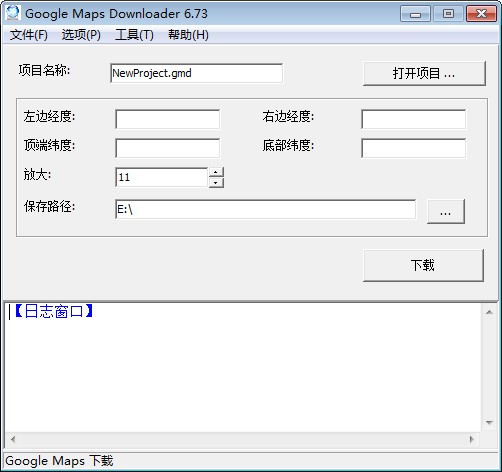Screen dimensions: 502x472
Task: Focus the 项目名称 field NewProject.gmd
Action: 196,73
